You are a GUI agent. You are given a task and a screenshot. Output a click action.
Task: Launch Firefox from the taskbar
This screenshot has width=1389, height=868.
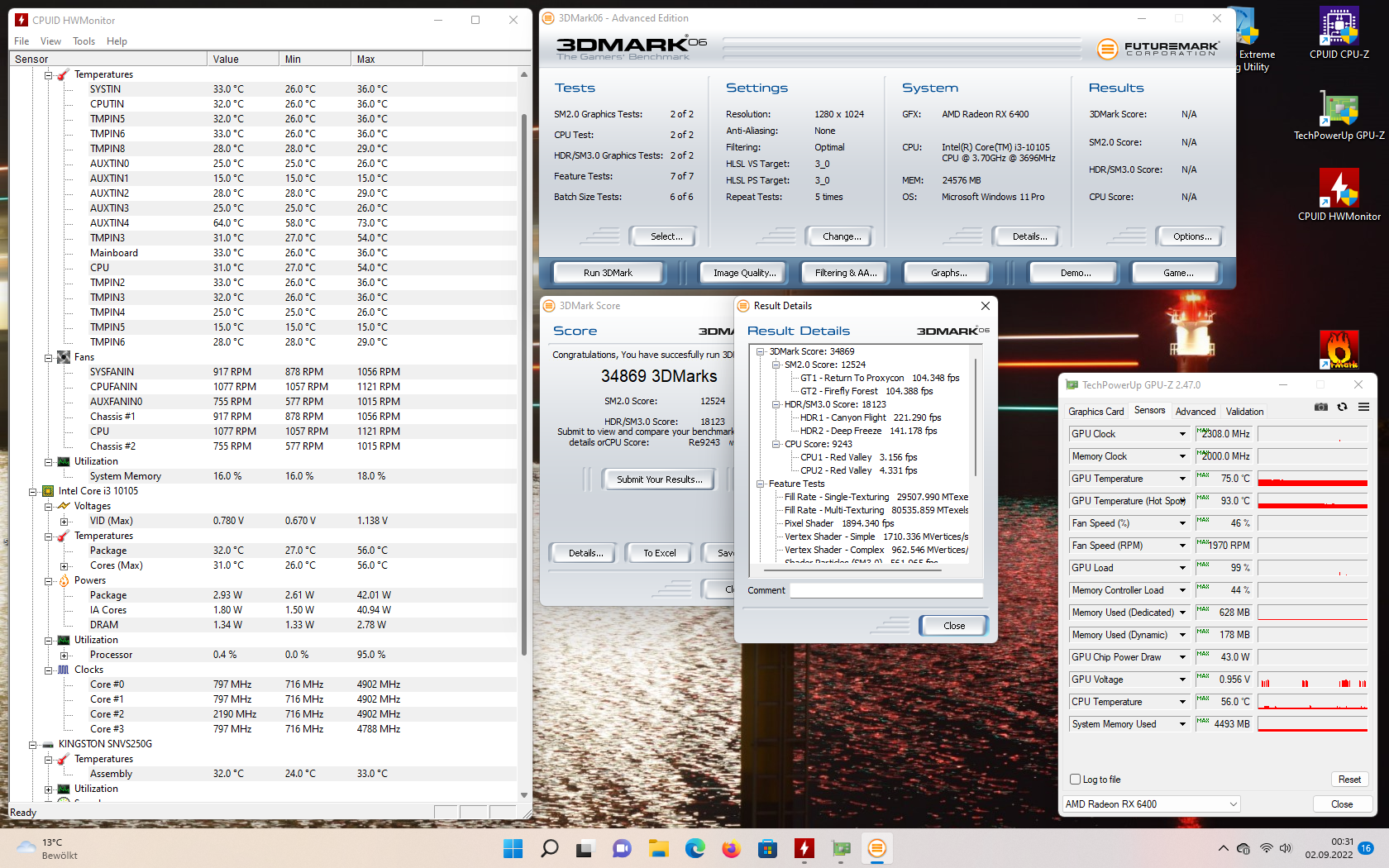731,848
